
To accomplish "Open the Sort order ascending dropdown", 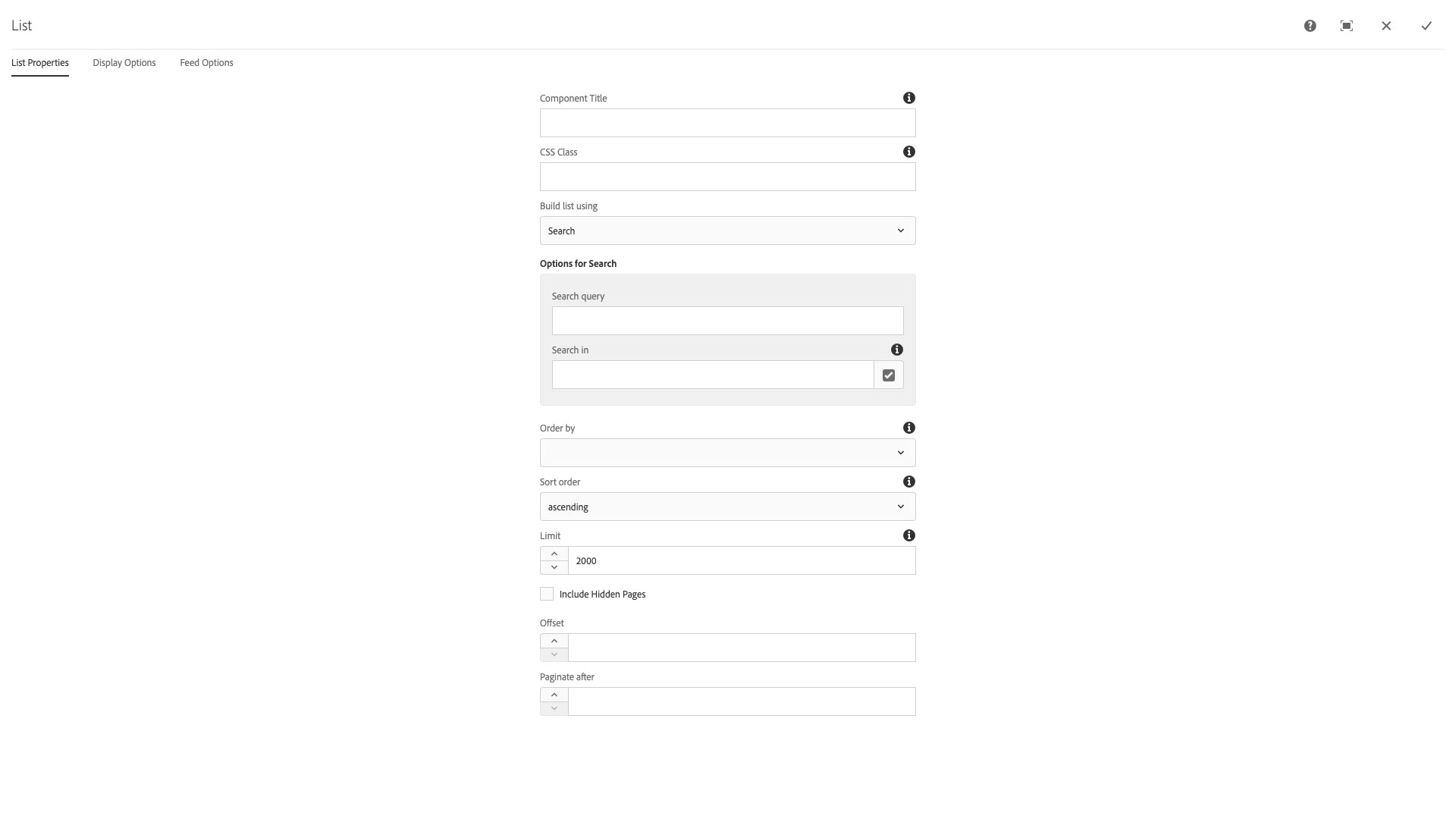I will point(728,507).
